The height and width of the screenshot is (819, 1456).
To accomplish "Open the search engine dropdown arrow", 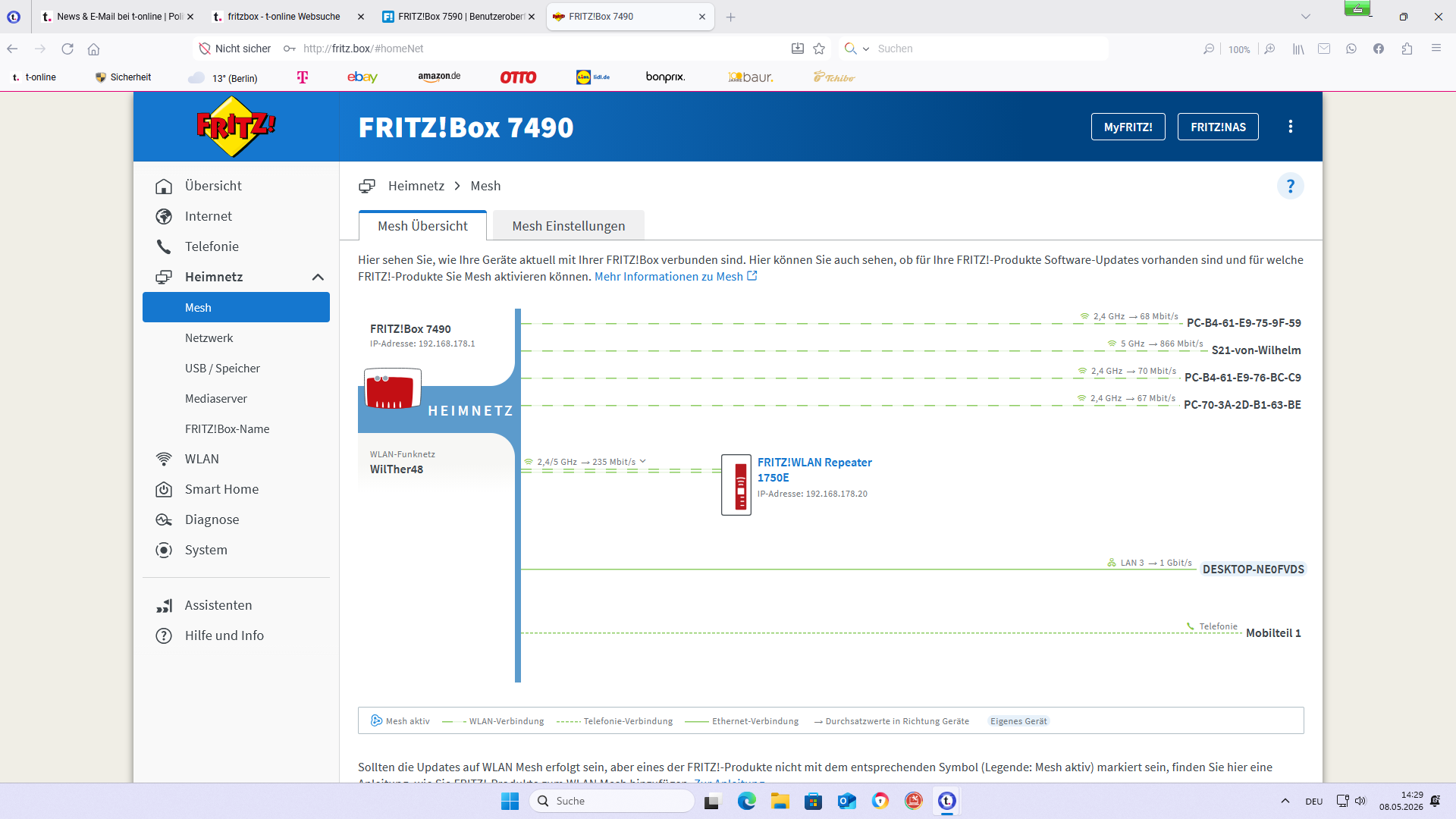I will click(x=866, y=49).
